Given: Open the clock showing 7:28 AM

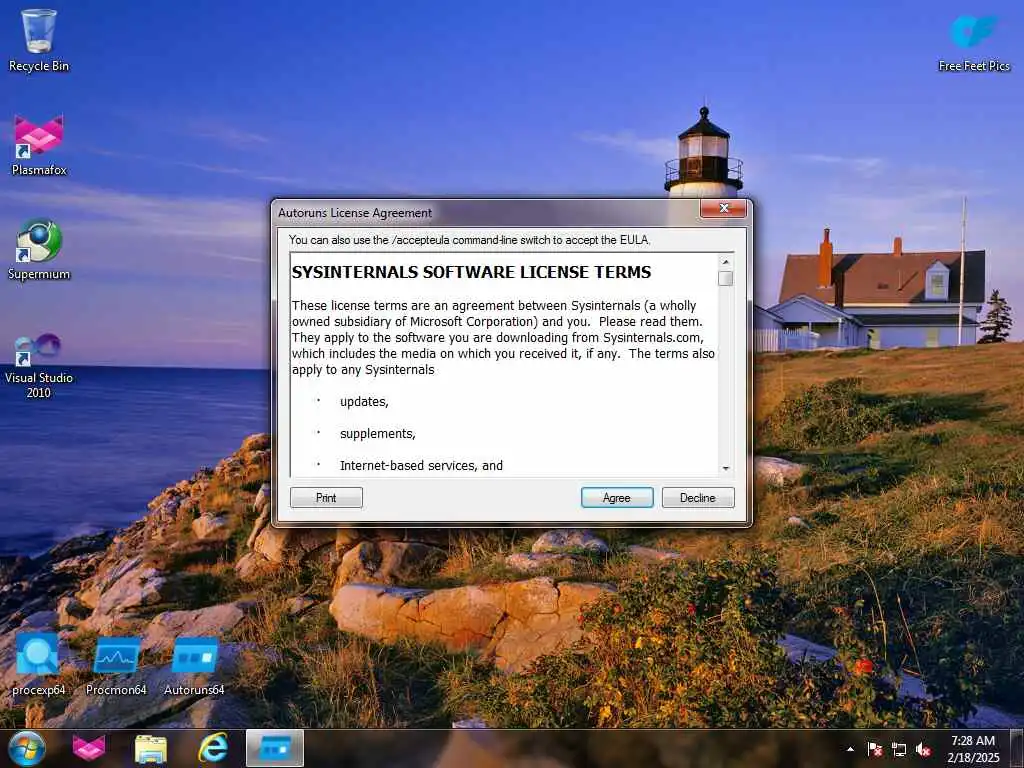Looking at the screenshot, I should pyautogui.click(x=973, y=748).
